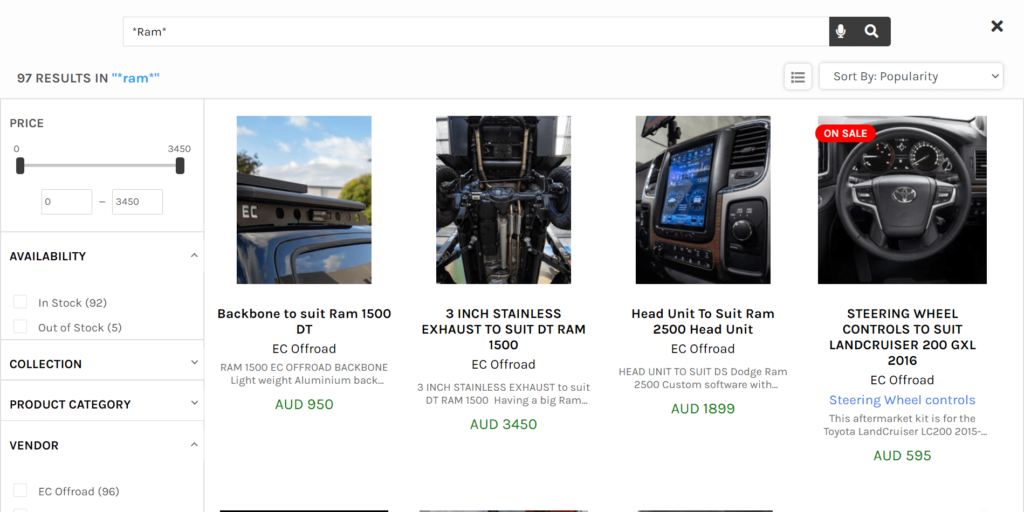Viewport: 1024px width, 512px height.
Task: Tick the In Stock (92) checkbox
Action: coord(21,302)
